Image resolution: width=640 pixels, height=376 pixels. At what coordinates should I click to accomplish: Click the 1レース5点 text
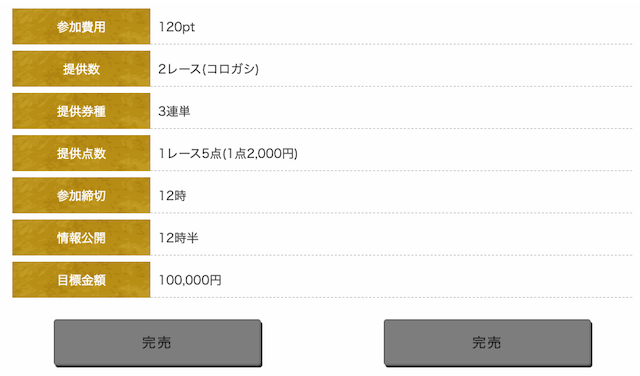pos(190,154)
